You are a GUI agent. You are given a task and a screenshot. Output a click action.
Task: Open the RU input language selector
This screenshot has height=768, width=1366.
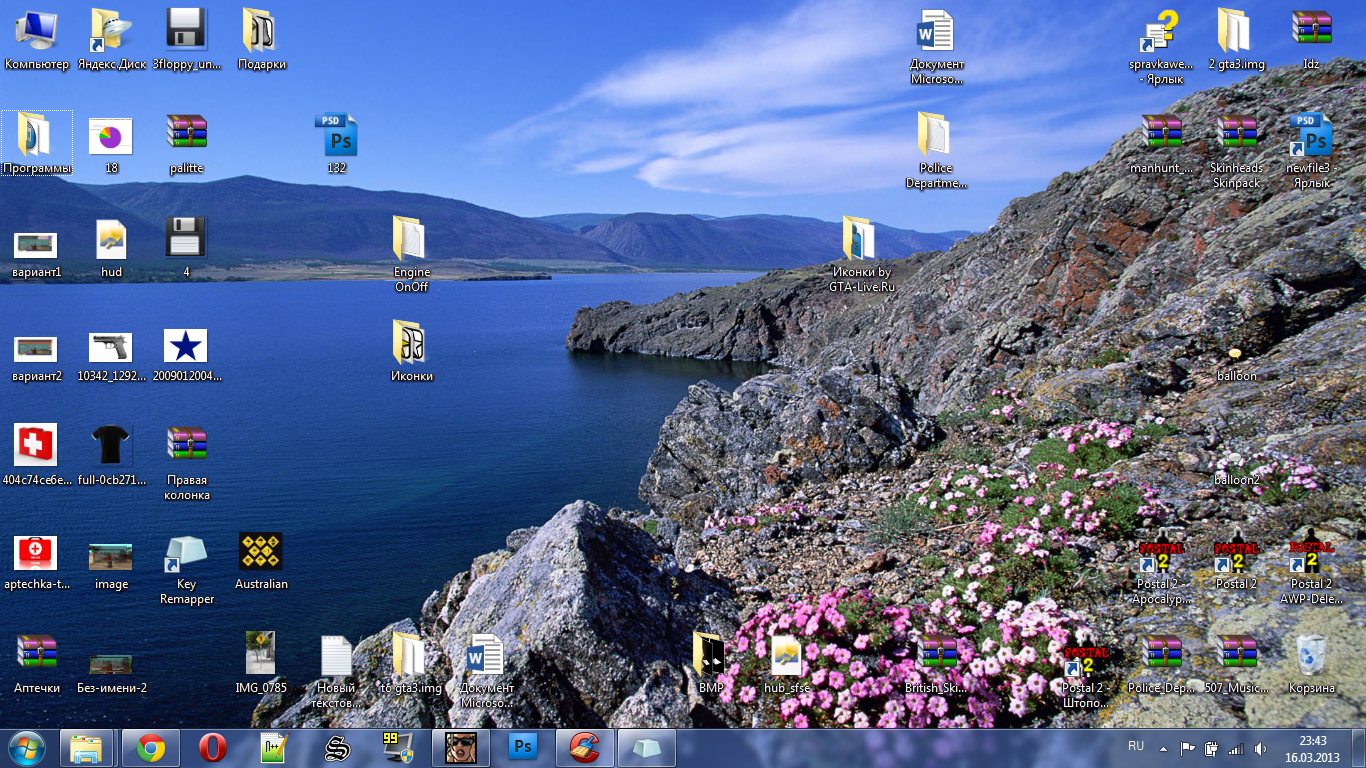pyautogui.click(x=1136, y=747)
